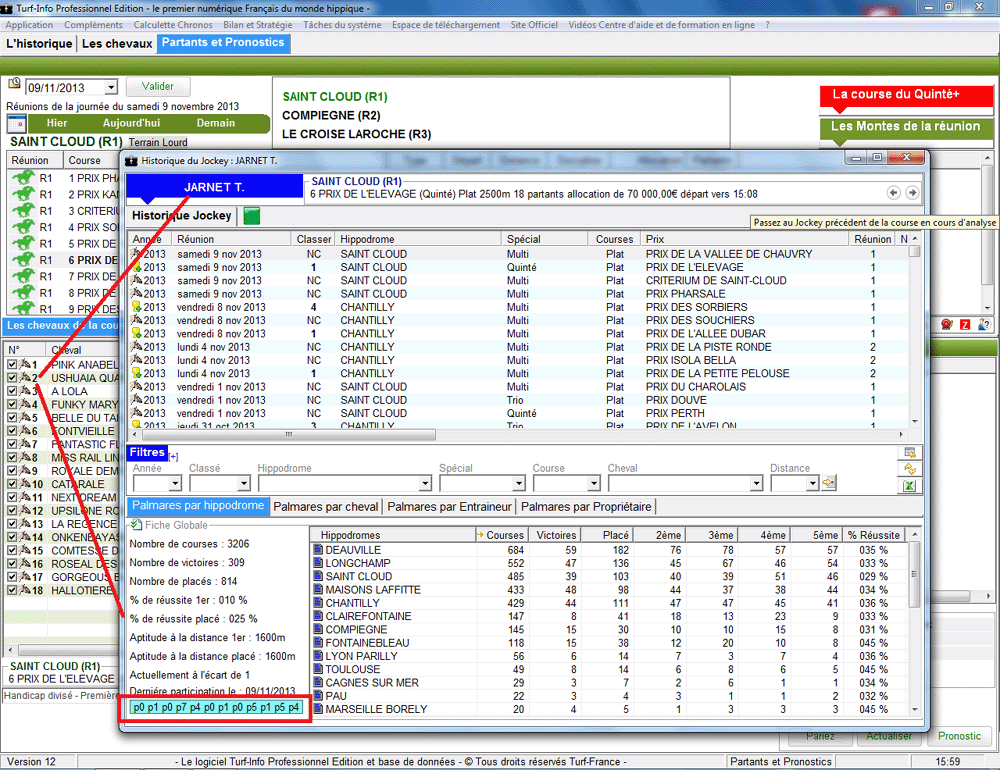Click green horse icon for race 8 PRIX

click(23, 292)
